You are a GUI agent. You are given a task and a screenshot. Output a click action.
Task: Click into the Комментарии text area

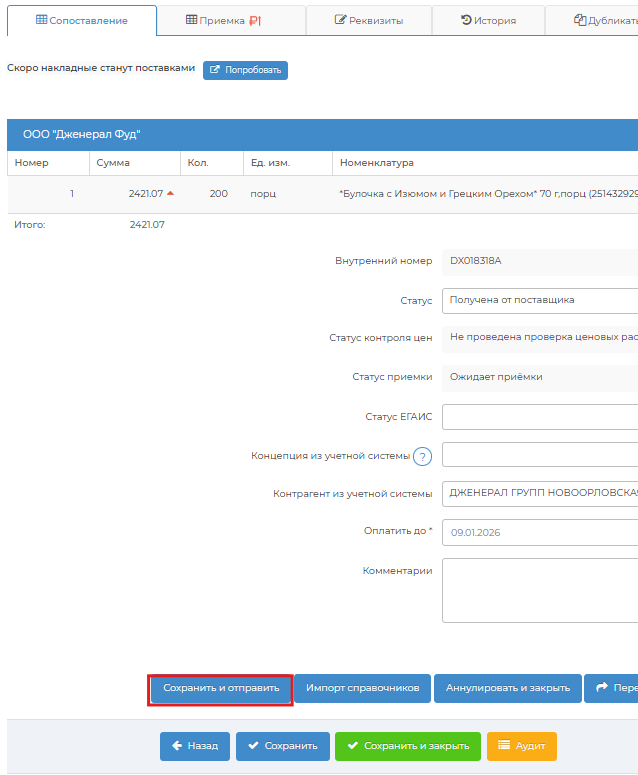539,590
